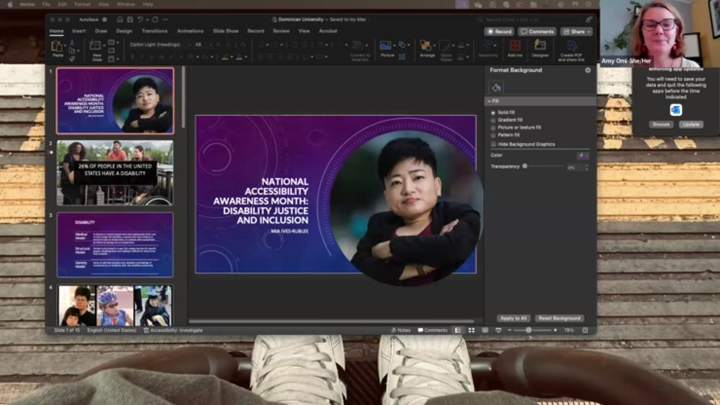Click the Paste clipboard icon
Screen dimensions: 720x405
click(57, 46)
